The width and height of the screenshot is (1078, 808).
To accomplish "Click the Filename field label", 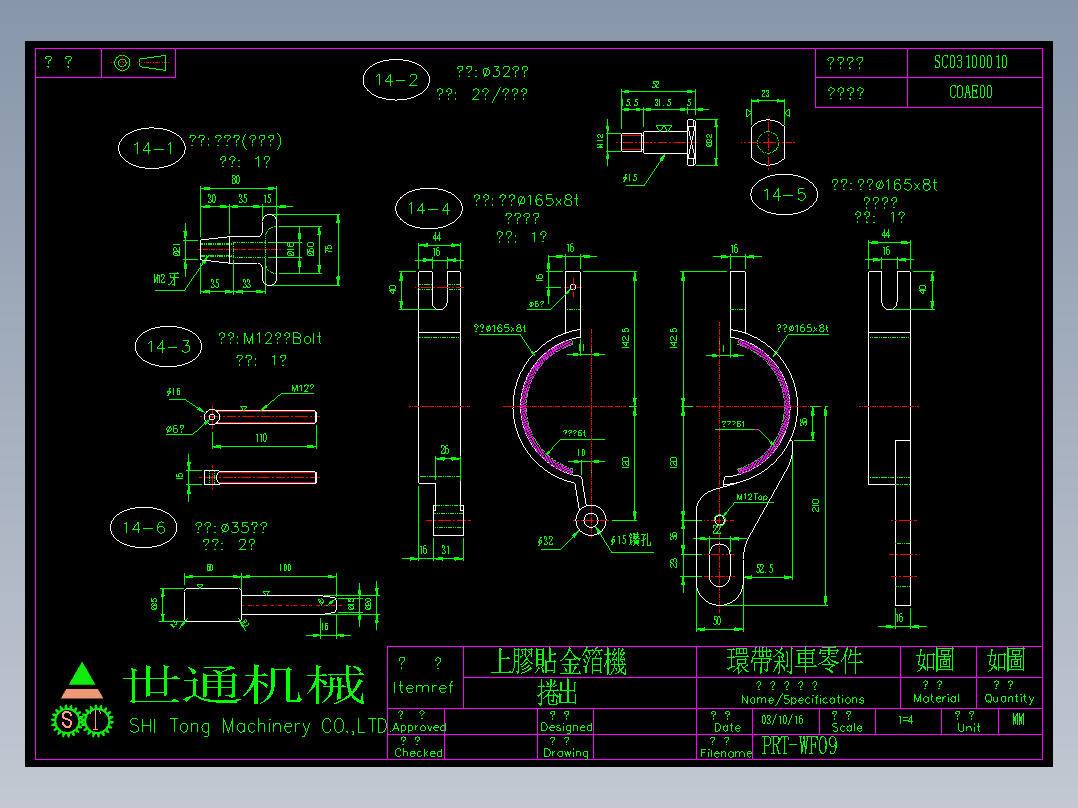I will pyautogui.click(x=726, y=753).
